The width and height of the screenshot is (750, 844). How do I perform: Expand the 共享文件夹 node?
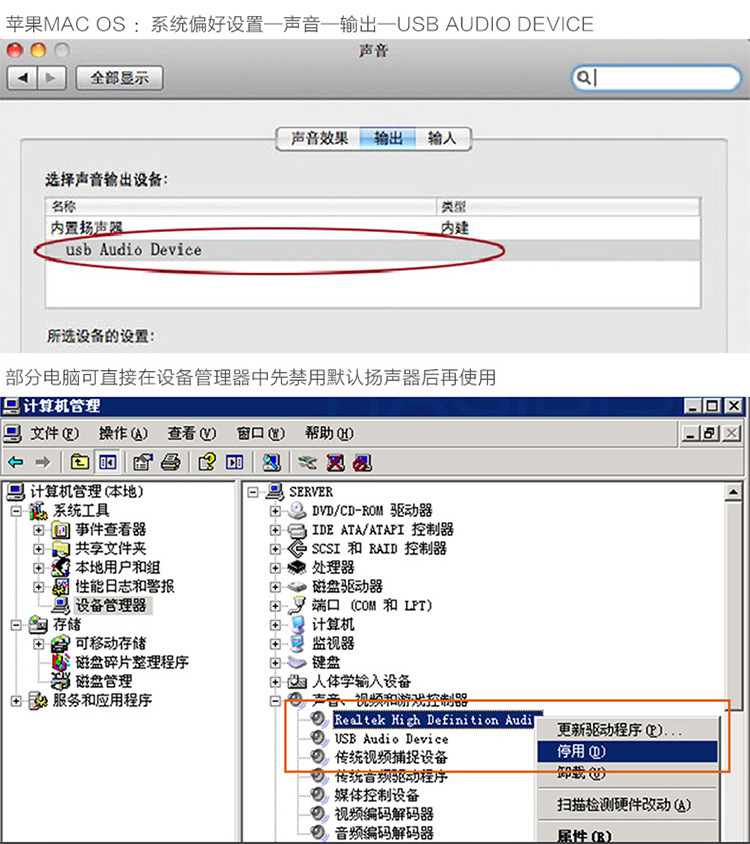point(38,549)
